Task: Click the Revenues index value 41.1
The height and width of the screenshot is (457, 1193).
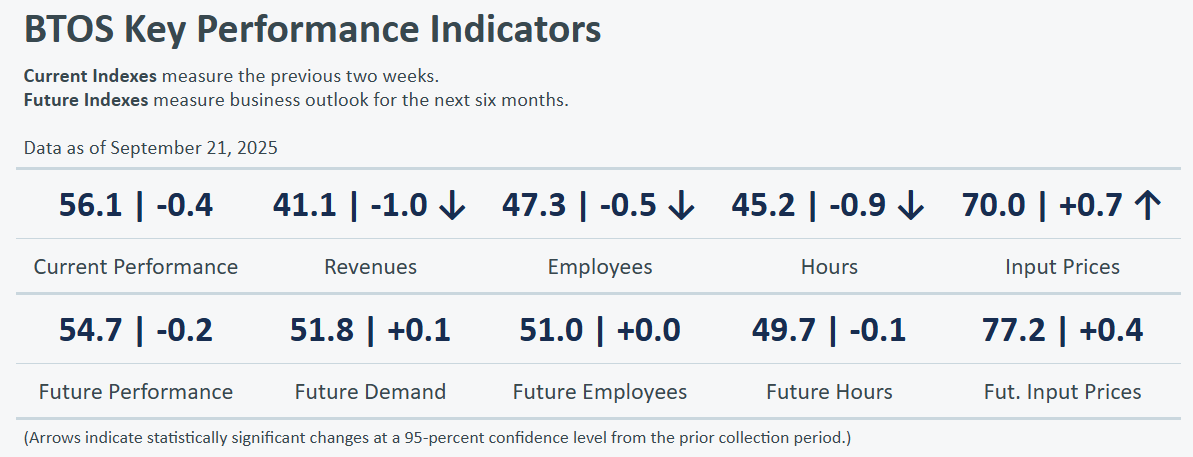Action: tap(306, 206)
